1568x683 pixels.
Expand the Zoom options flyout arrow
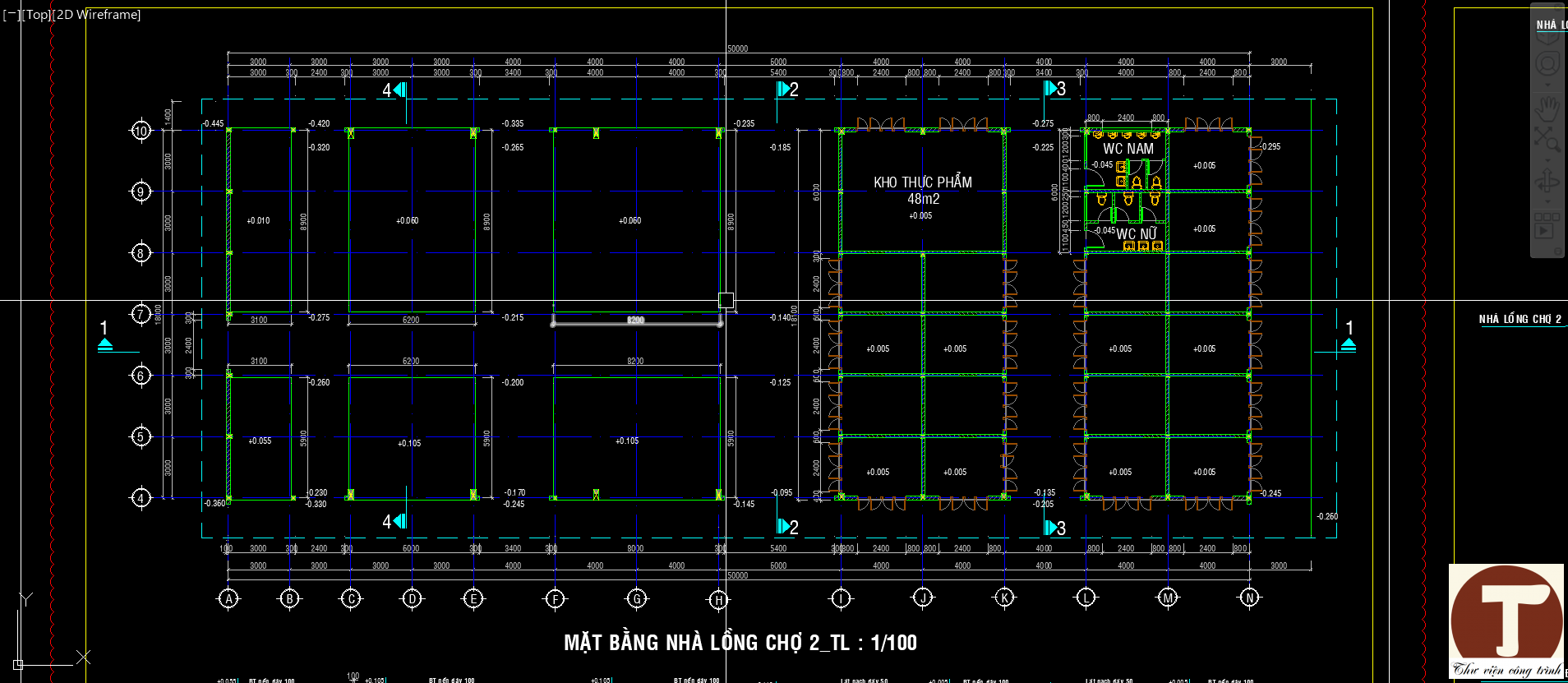tap(1547, 159)
